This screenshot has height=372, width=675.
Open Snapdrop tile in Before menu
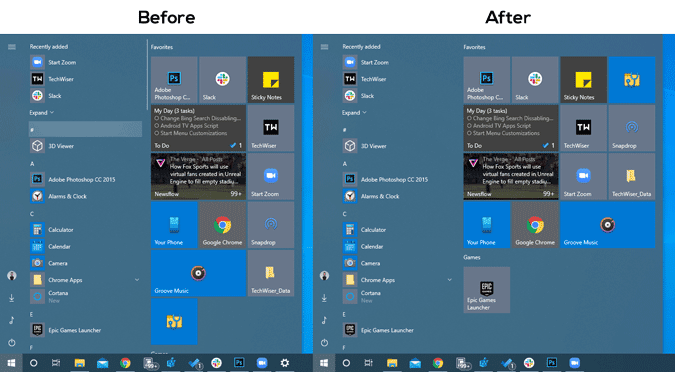tap(271, 225)
